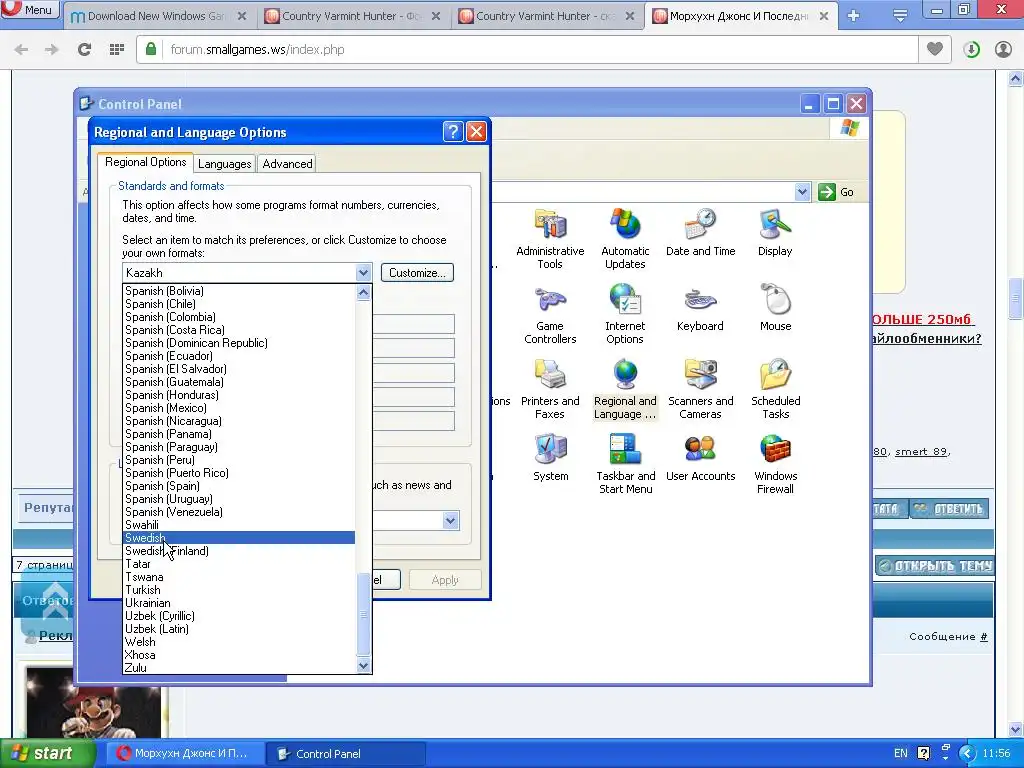The height and width of the screenshot is (768, 1024).
Task: Click the Customize... button
Action: (417, 273)
